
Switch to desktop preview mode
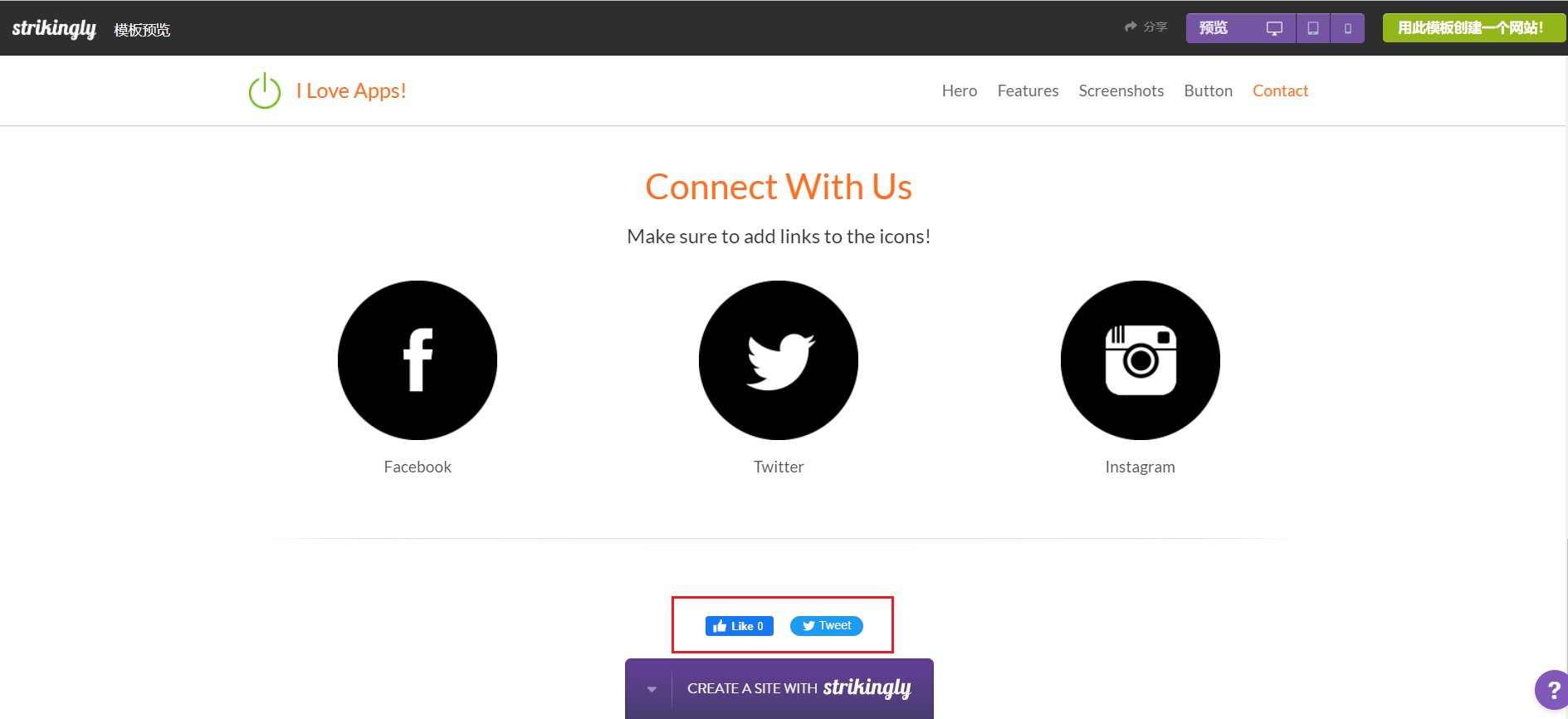click(x=1274, y=28)
